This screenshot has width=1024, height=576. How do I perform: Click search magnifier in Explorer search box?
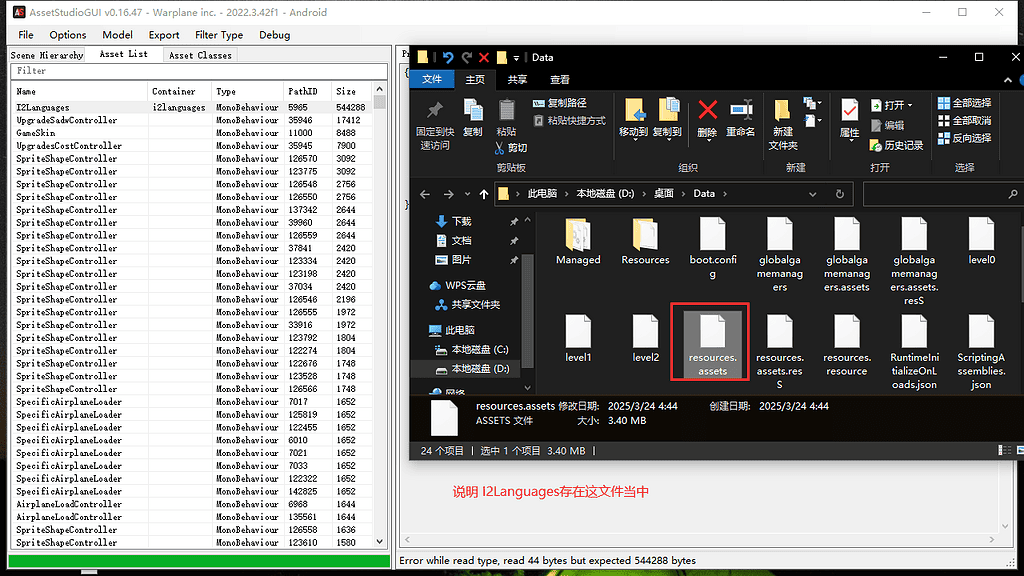[x=1013, y=194]
